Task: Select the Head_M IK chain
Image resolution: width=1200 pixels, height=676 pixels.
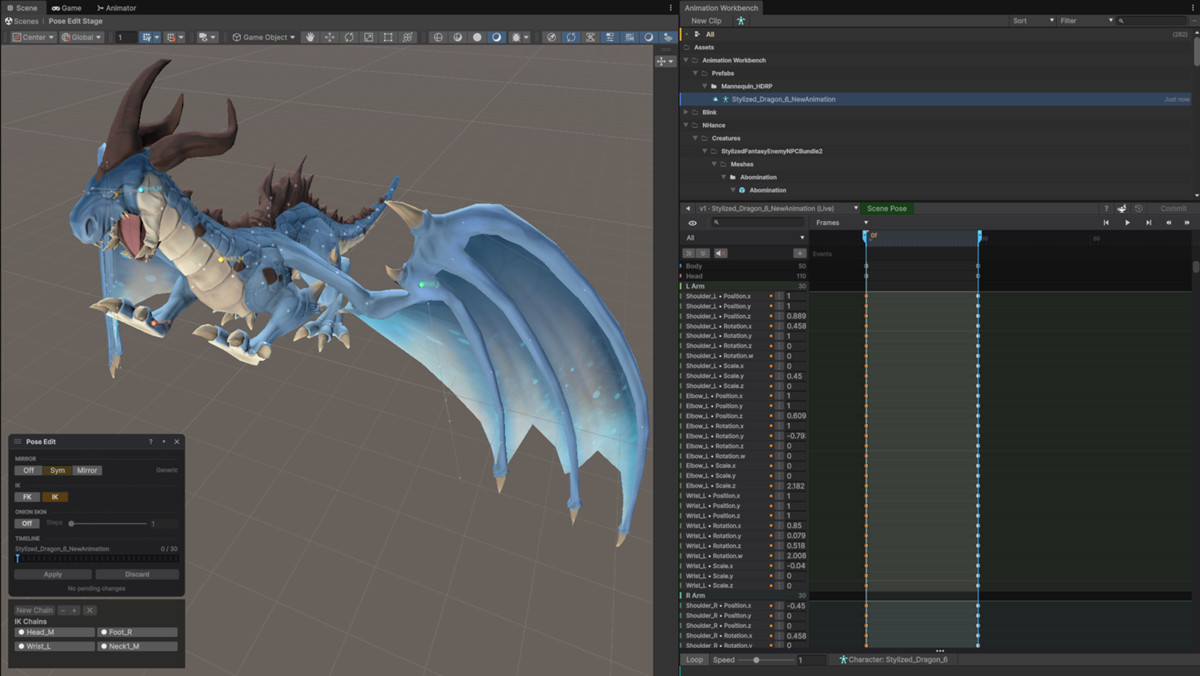Action: (55, 632)
